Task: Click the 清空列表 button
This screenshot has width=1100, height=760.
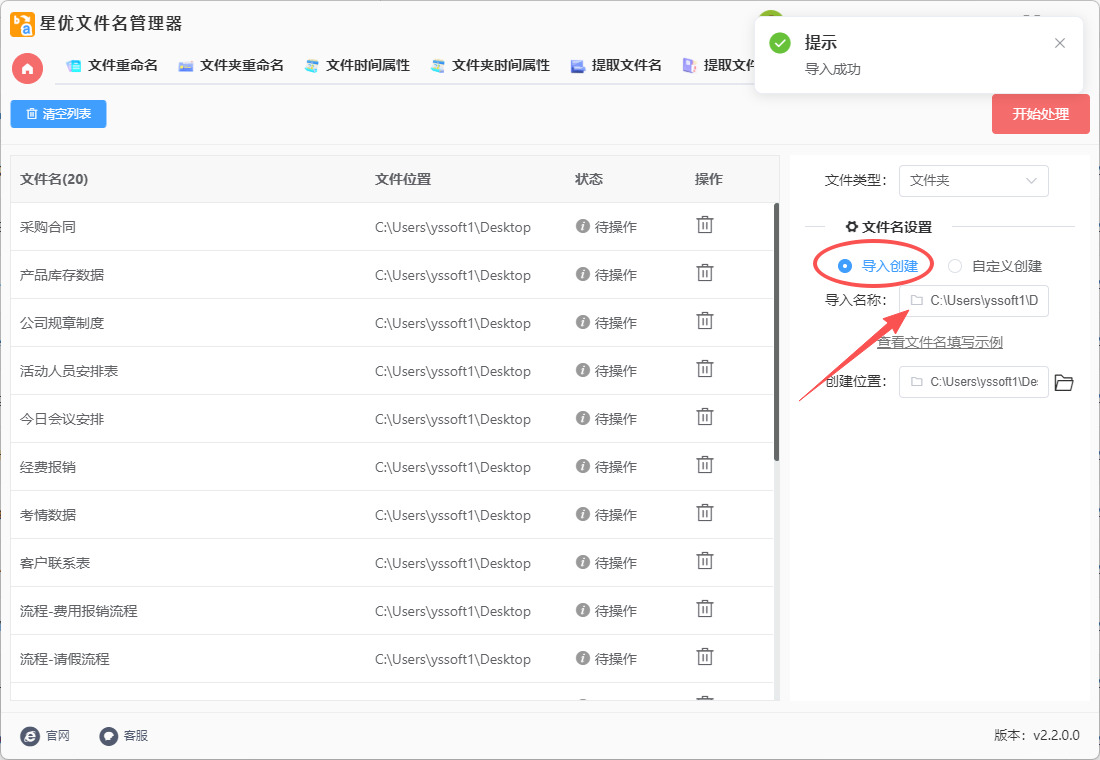Action: pyautogui.click(x=58, y=114)
